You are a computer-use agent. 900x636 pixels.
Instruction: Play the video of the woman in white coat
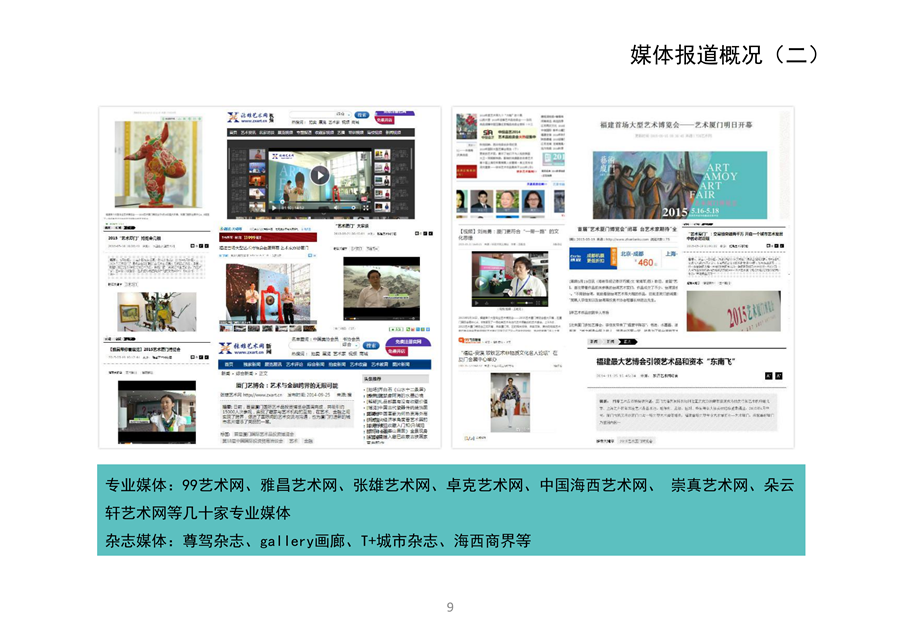pos(510,282)
